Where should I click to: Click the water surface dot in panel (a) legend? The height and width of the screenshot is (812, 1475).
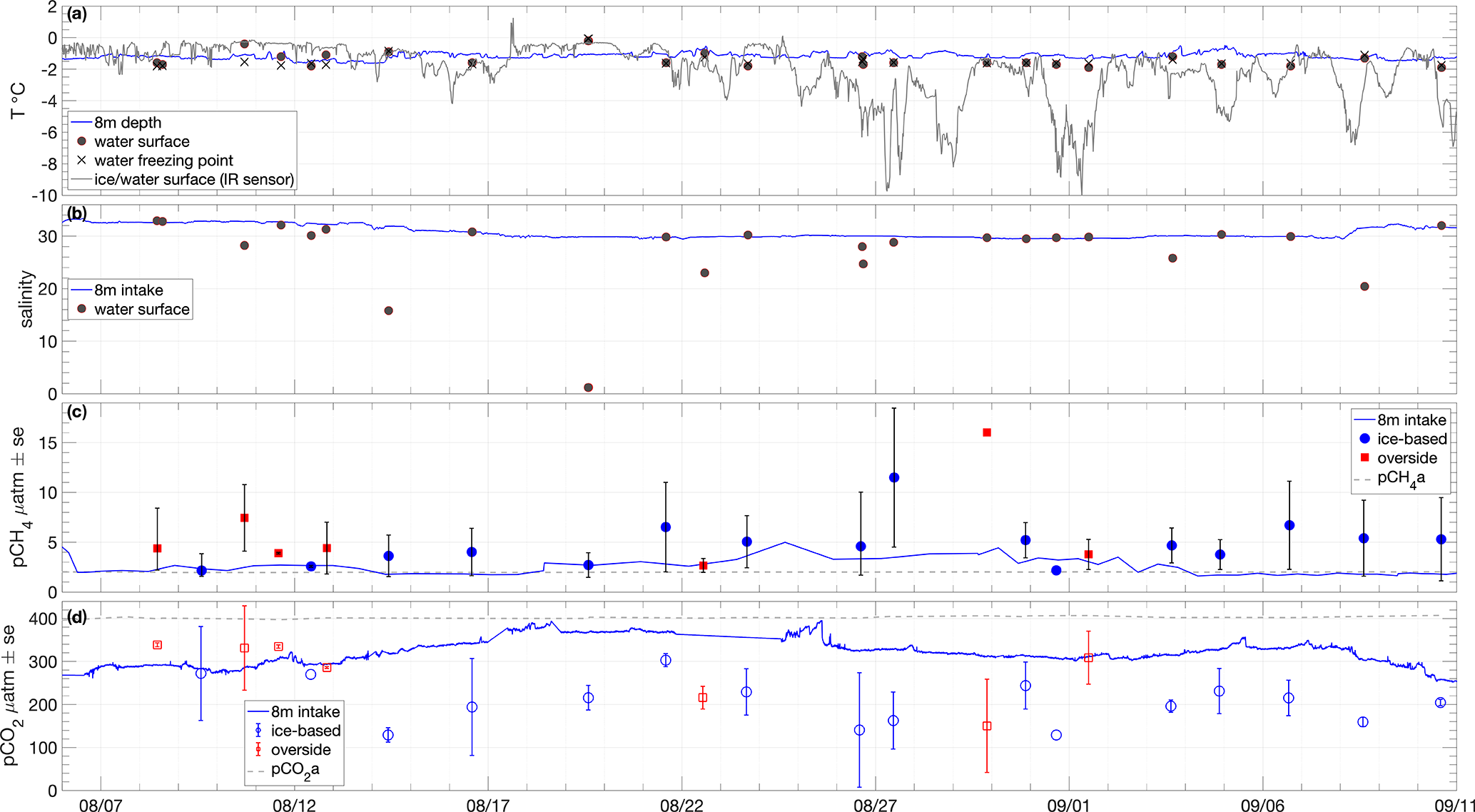tap(81, 141)
